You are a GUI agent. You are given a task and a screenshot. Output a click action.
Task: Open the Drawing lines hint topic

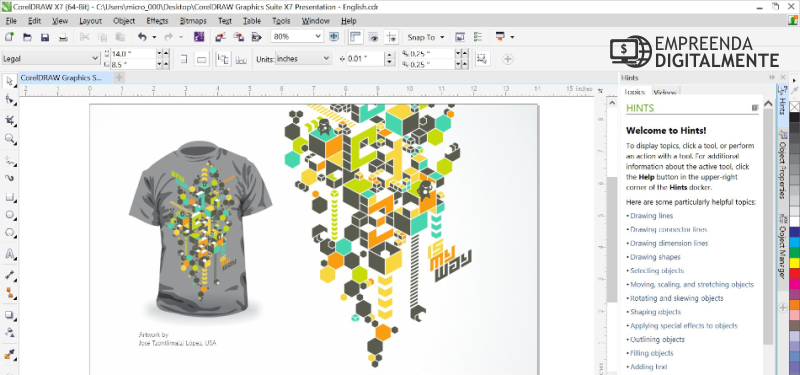tap(652, 216)
